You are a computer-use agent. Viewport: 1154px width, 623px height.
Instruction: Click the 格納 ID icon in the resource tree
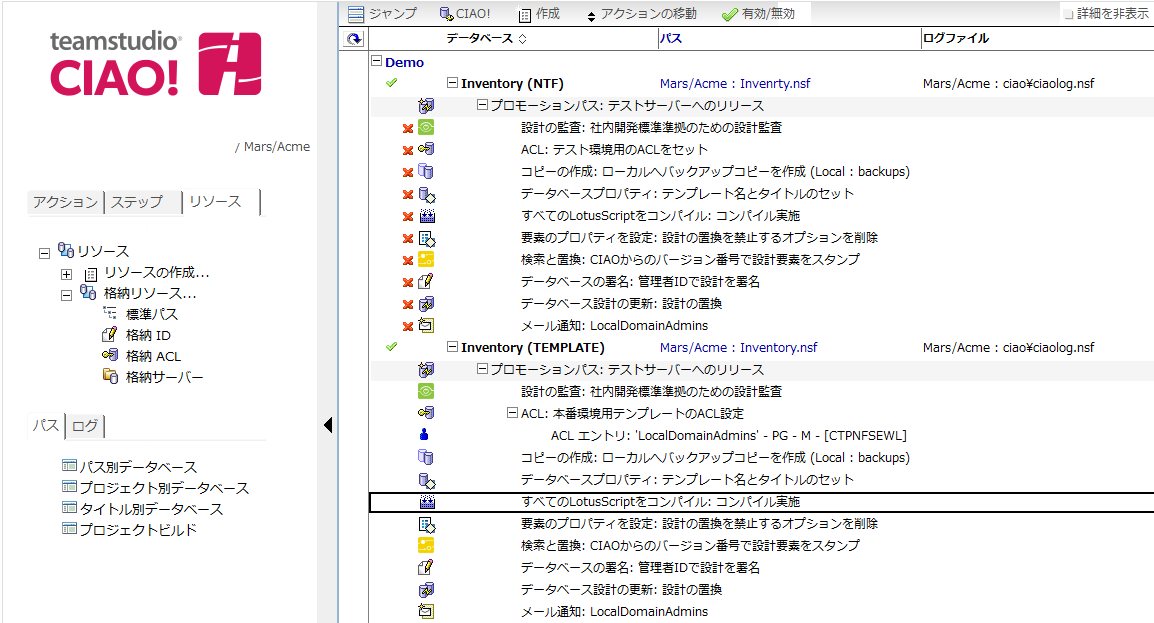coord(110,335)
